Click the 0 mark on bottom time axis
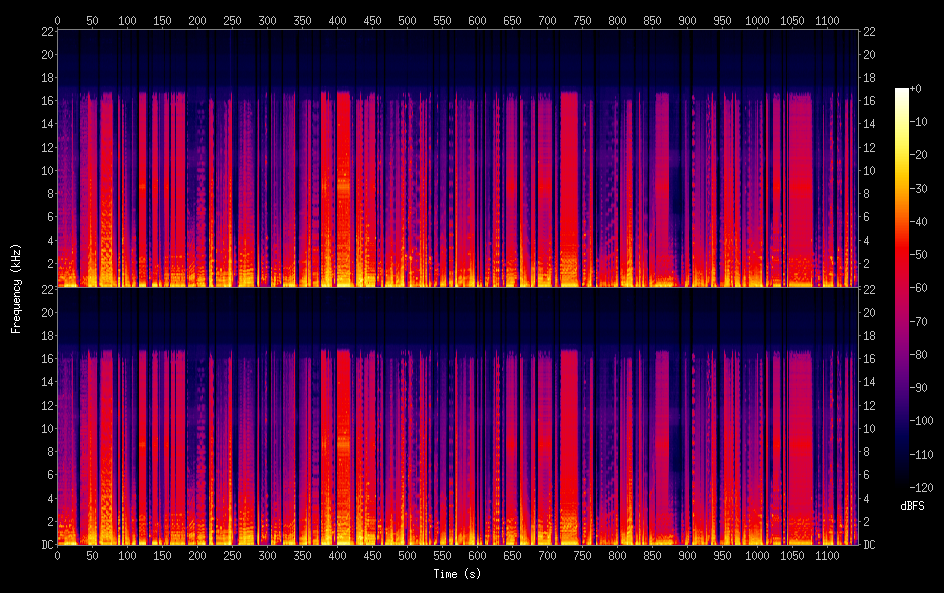 tap(57, 555)
